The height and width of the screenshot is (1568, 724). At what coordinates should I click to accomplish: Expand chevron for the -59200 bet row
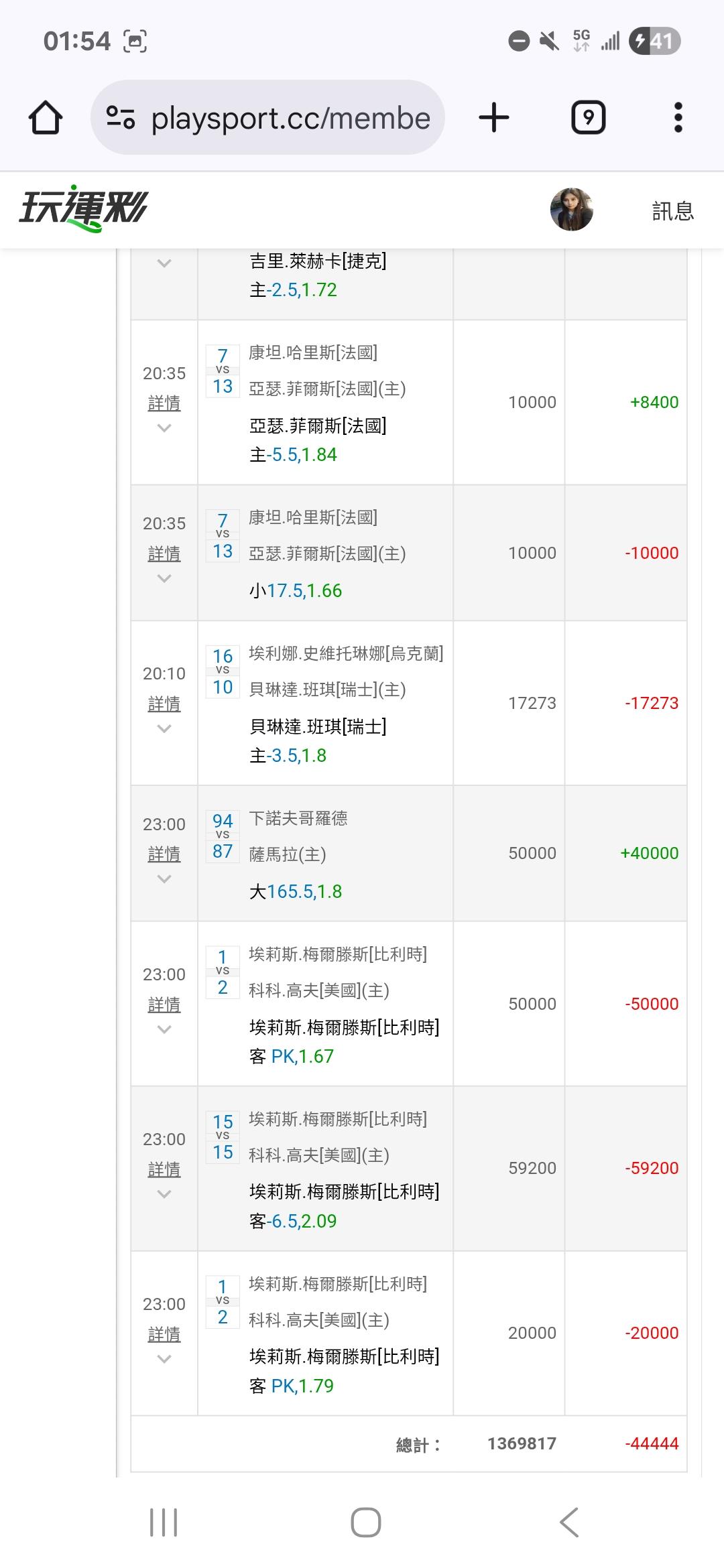pos(164,1194)
